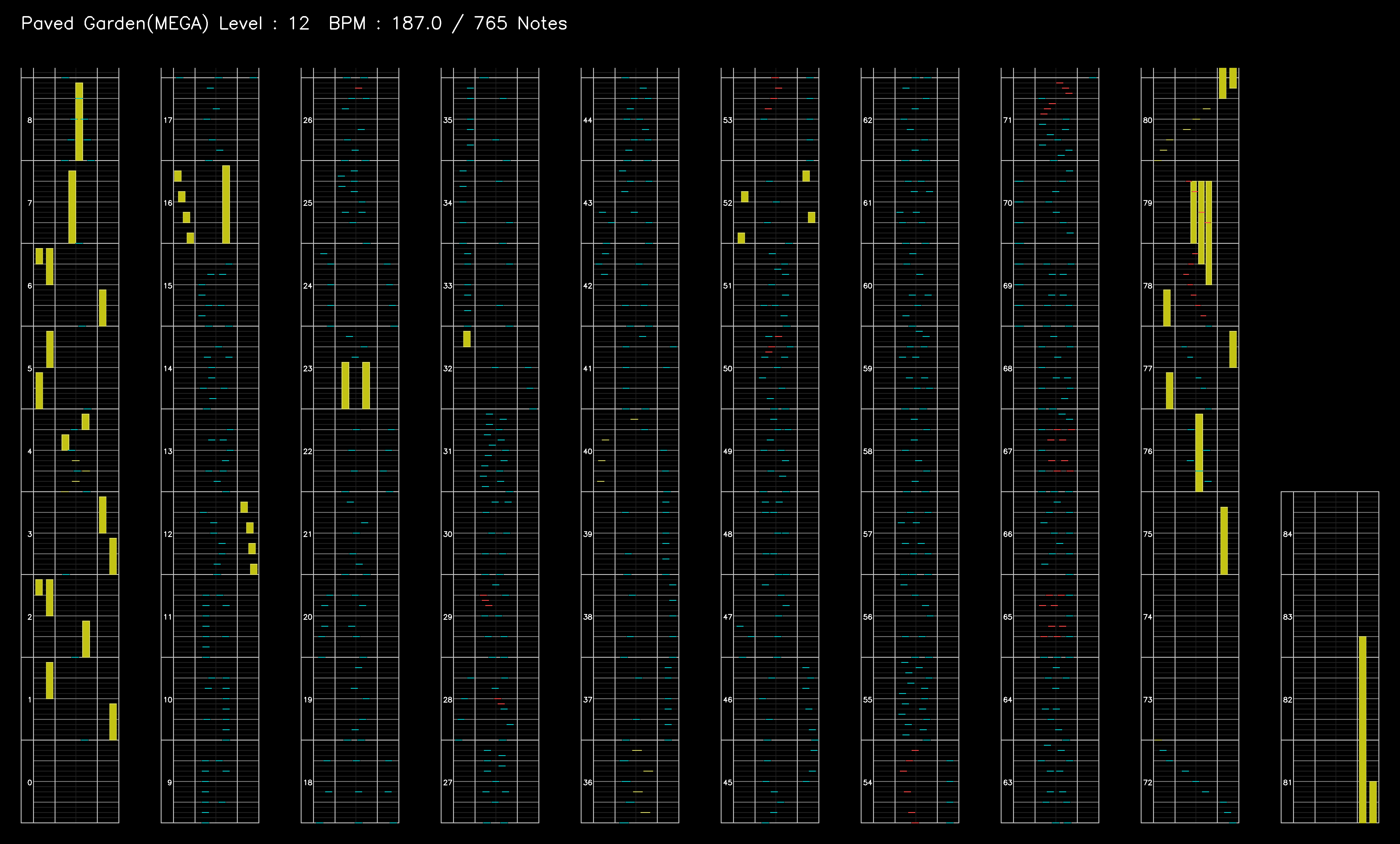Click the small yellow note in measure 32

tap(467, 339)
